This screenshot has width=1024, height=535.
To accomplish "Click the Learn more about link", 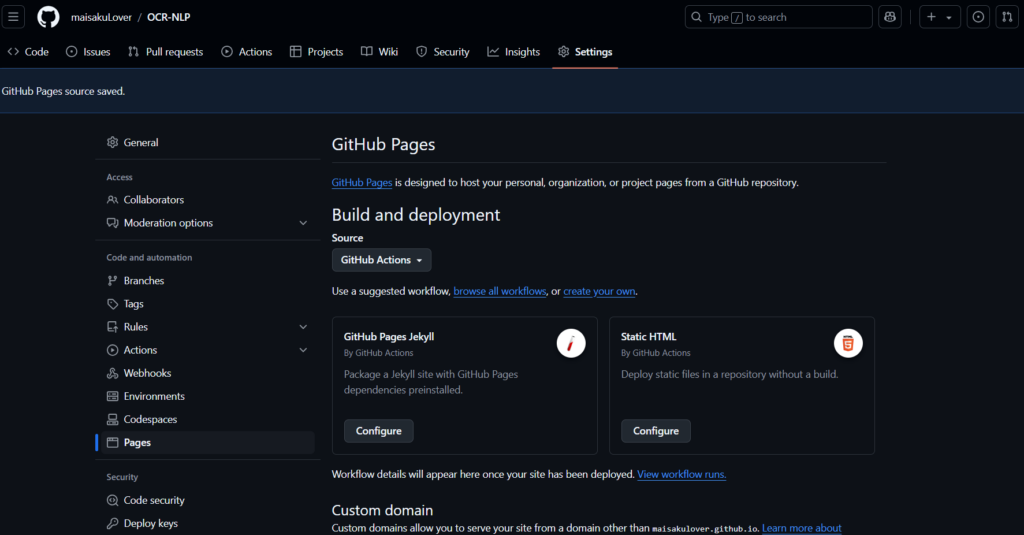I will [x=801, y=528].
